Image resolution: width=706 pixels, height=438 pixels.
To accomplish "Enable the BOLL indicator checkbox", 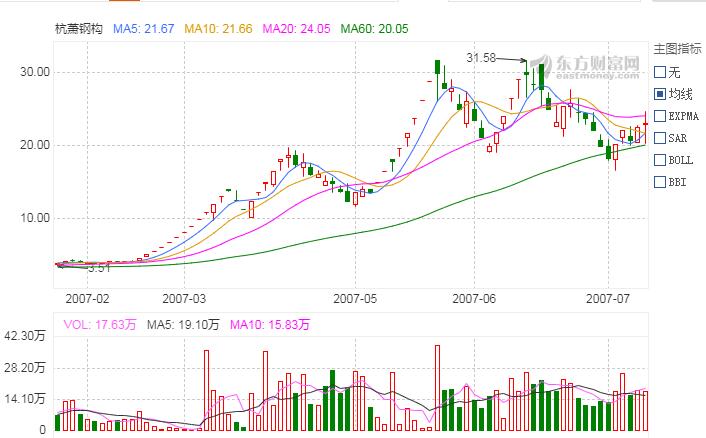I will pos(660,160).
